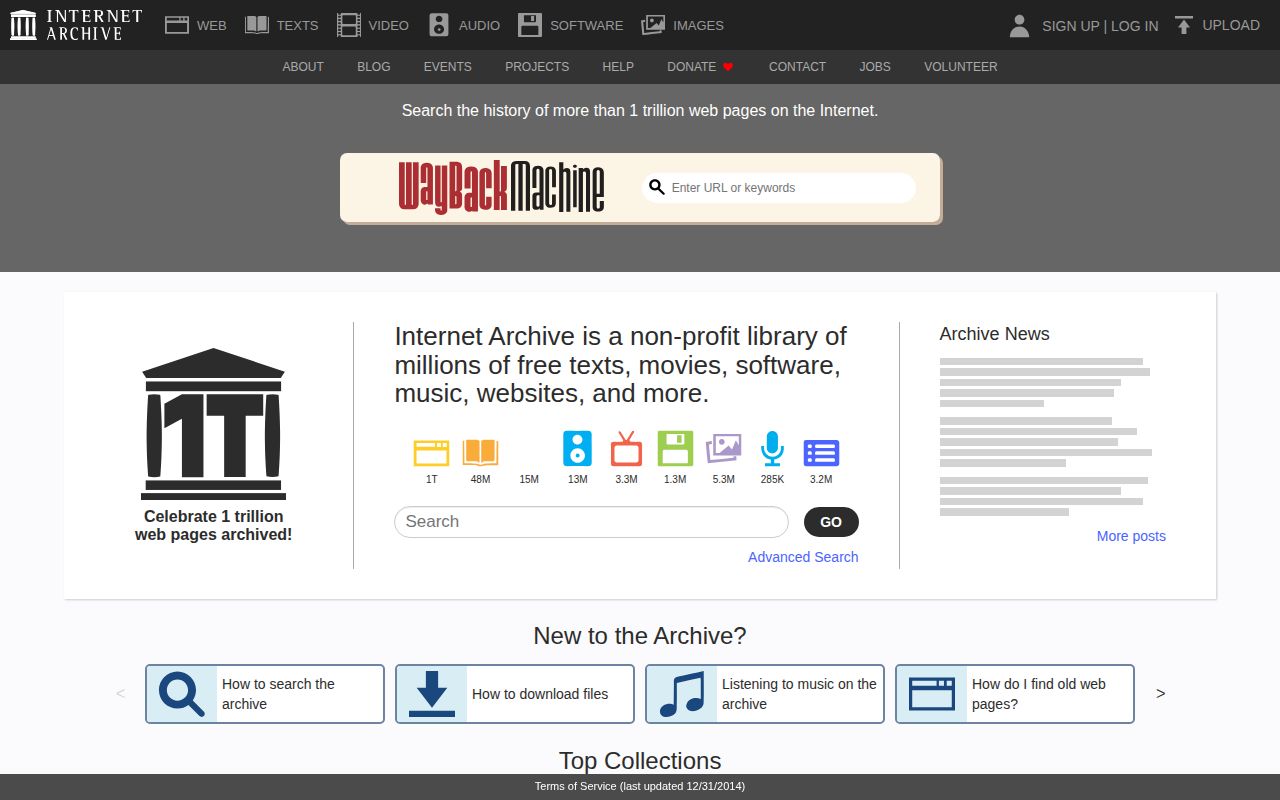Go back in the carousel with the left arrow
The height and width of the screenshot is (800, 1280).
tap(120, 693)
